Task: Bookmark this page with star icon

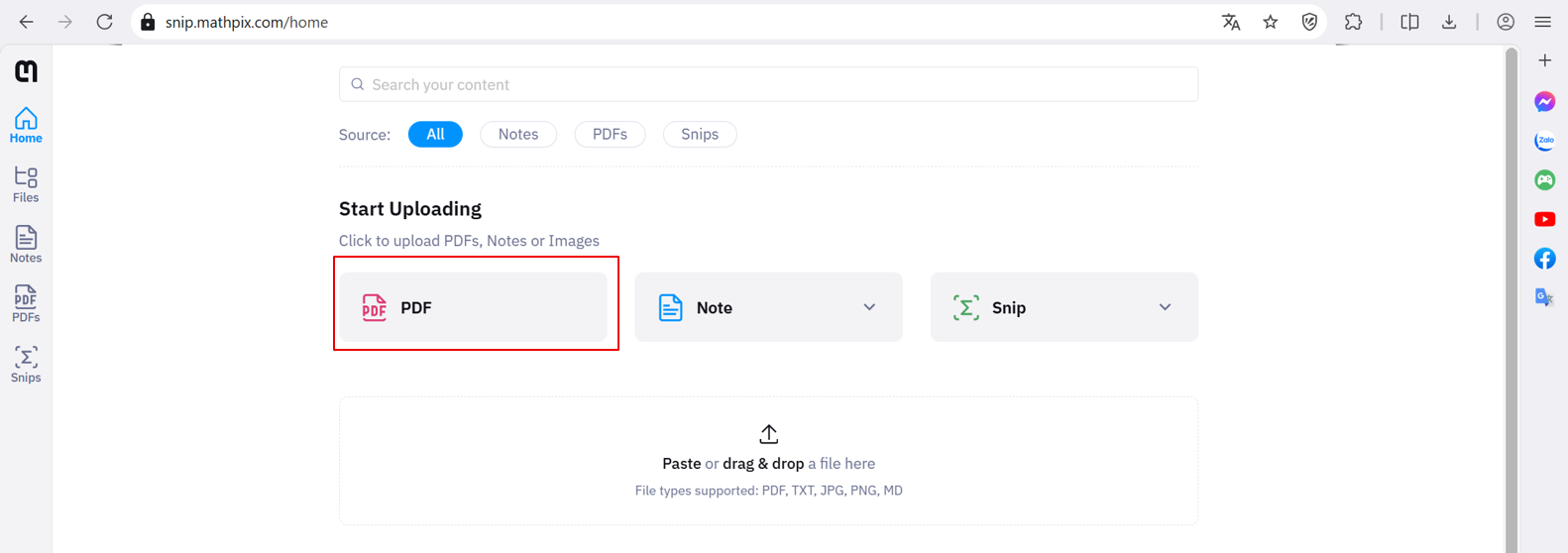Action: tap(1270, 22)
